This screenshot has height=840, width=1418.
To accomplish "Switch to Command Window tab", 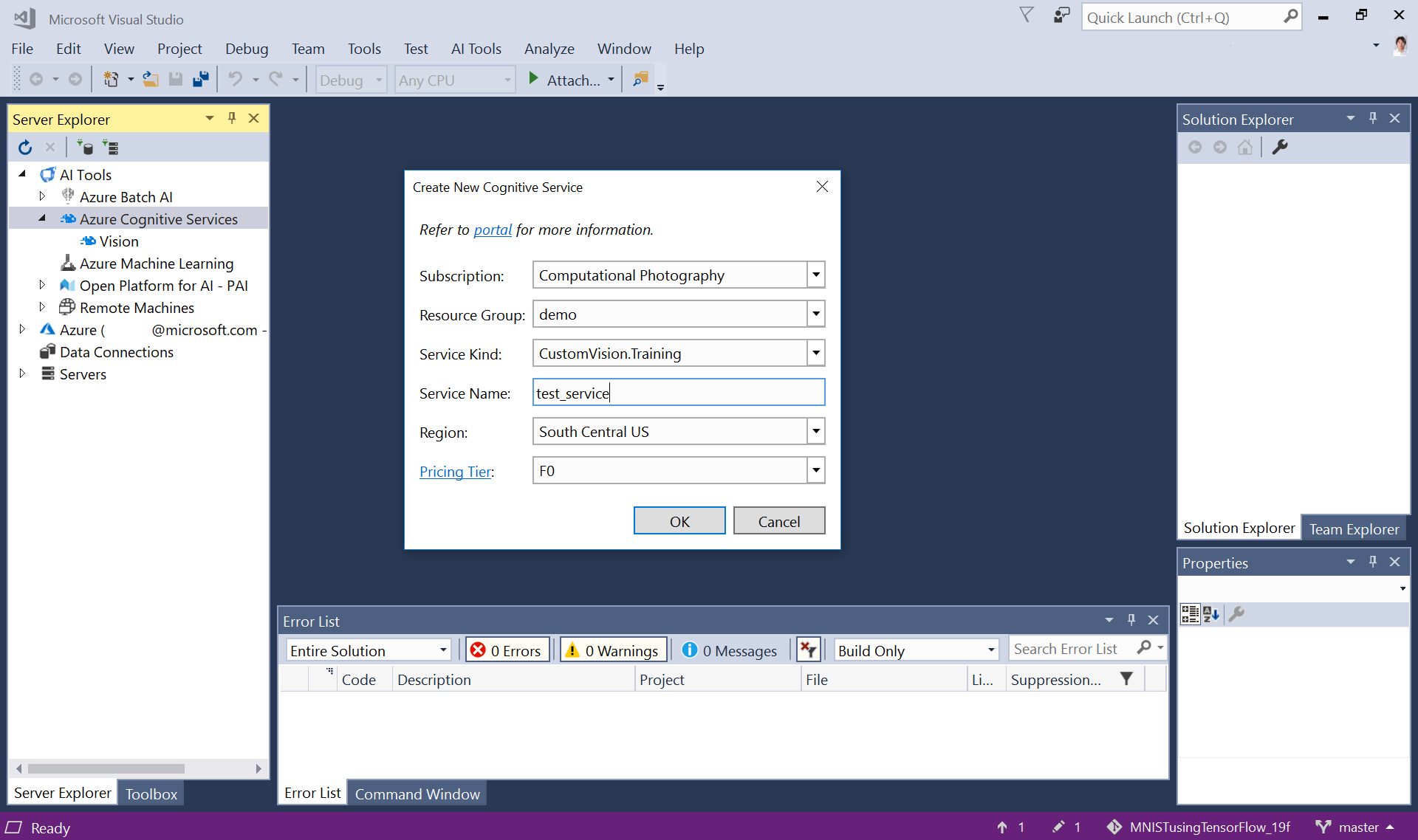I will tap(417, 791).
